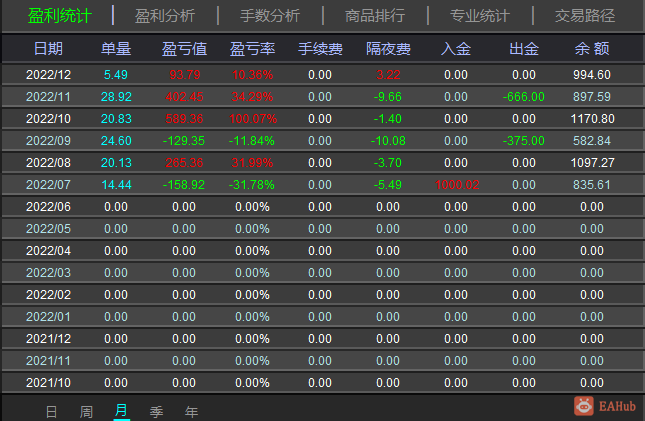
Task: Select the 2021/10 date cell
Action: [48, 383]
